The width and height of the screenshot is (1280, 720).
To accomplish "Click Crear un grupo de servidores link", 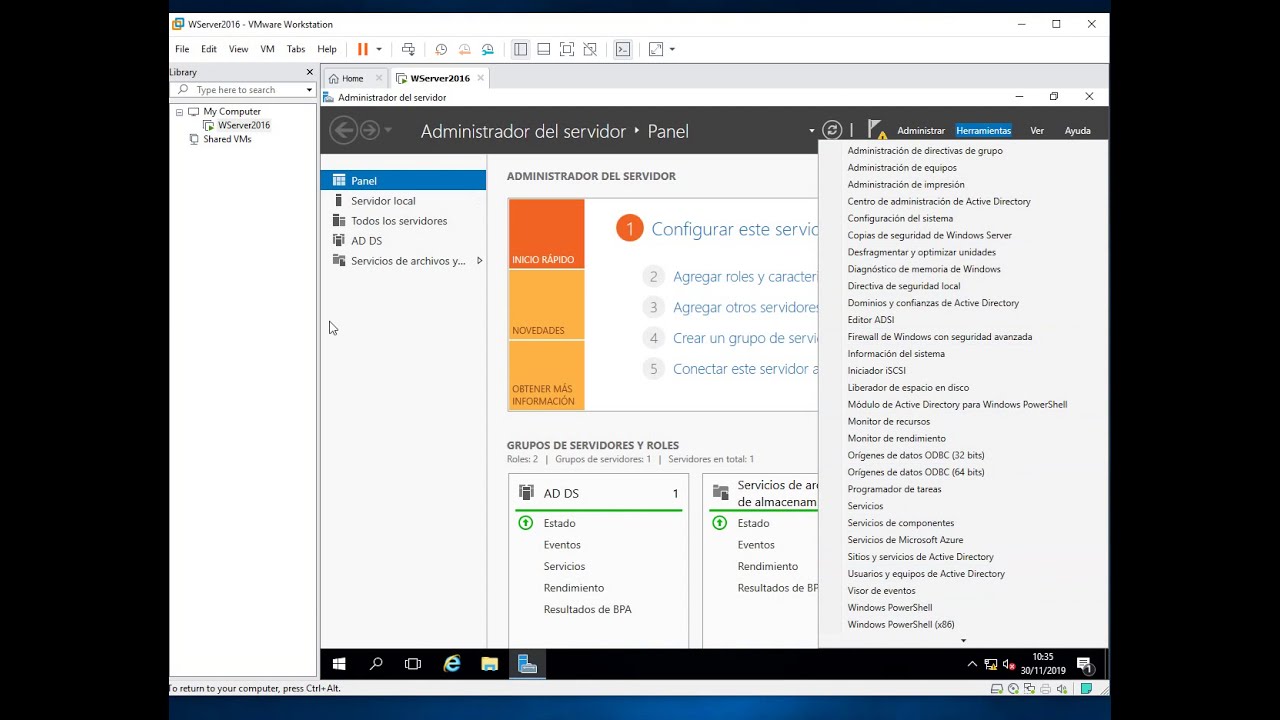I will click(x=745, y=338).
